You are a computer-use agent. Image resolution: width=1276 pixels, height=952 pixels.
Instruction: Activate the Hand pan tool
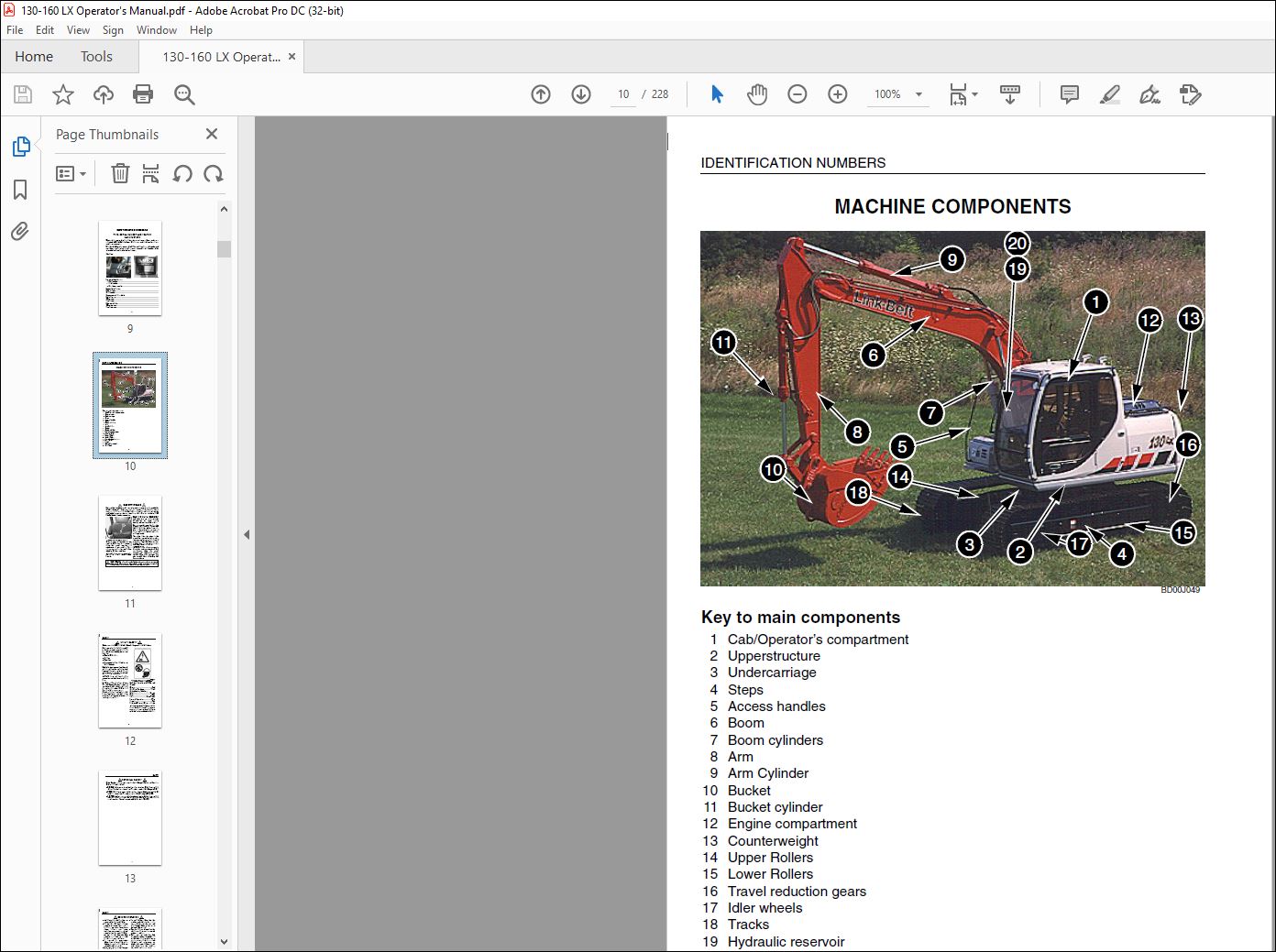pos(757,94)
